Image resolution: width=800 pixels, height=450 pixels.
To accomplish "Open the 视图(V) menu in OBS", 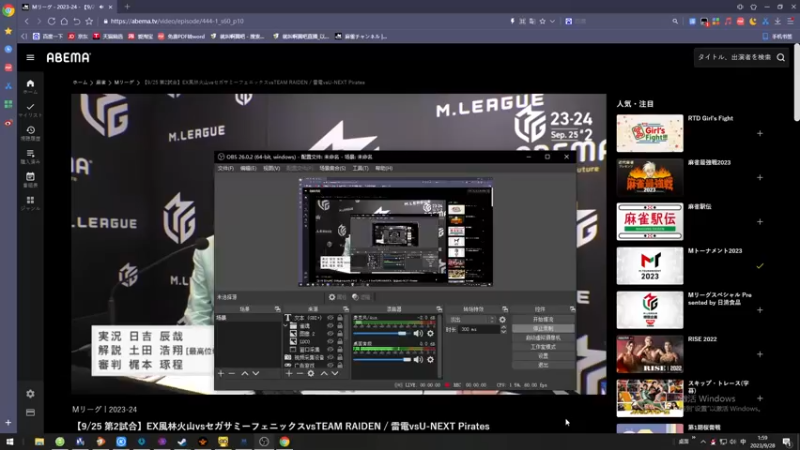I will click(271, 168).
